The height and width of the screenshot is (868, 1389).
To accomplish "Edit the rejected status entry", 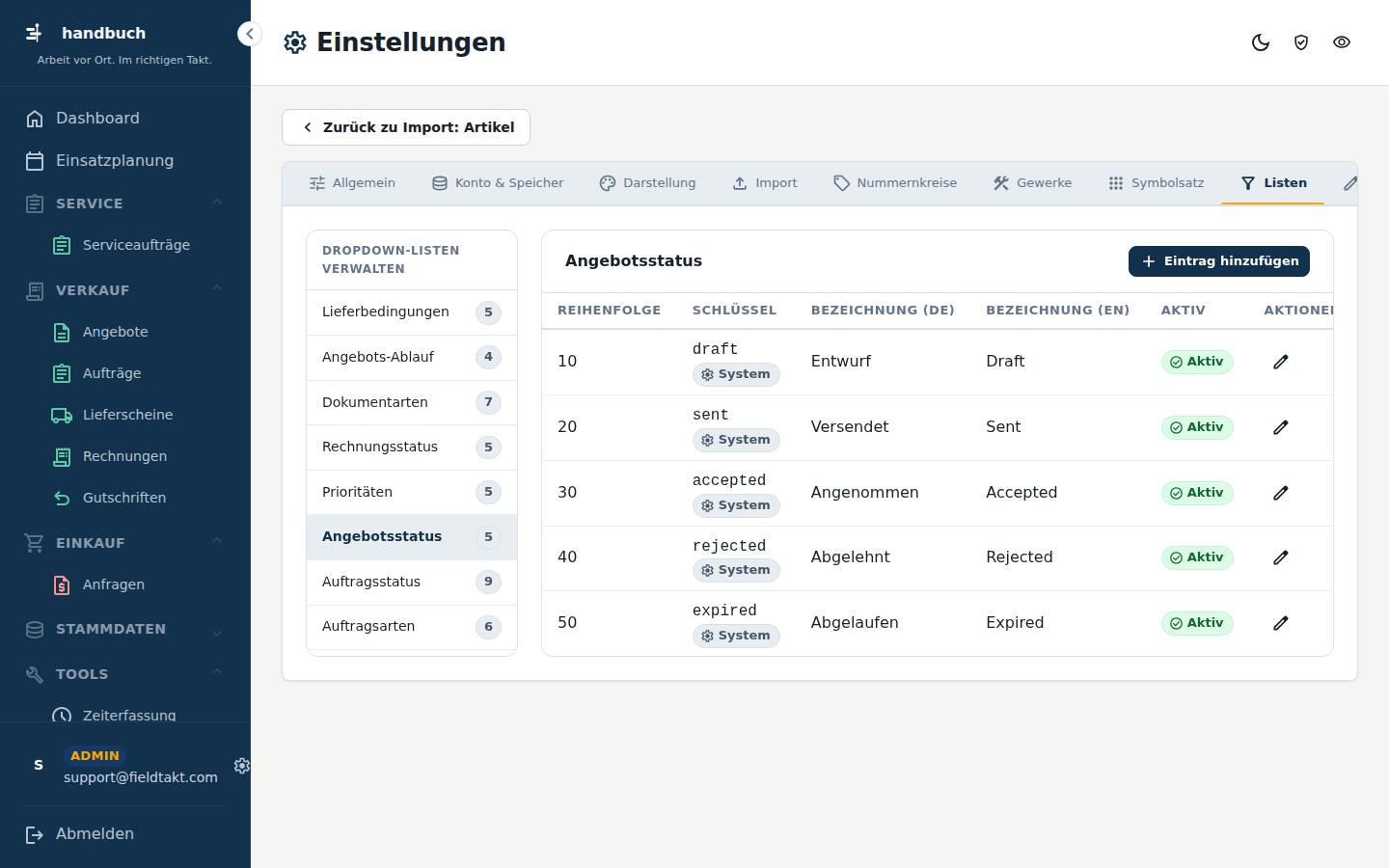I will pyautogui.click(x=1281, y=557).
